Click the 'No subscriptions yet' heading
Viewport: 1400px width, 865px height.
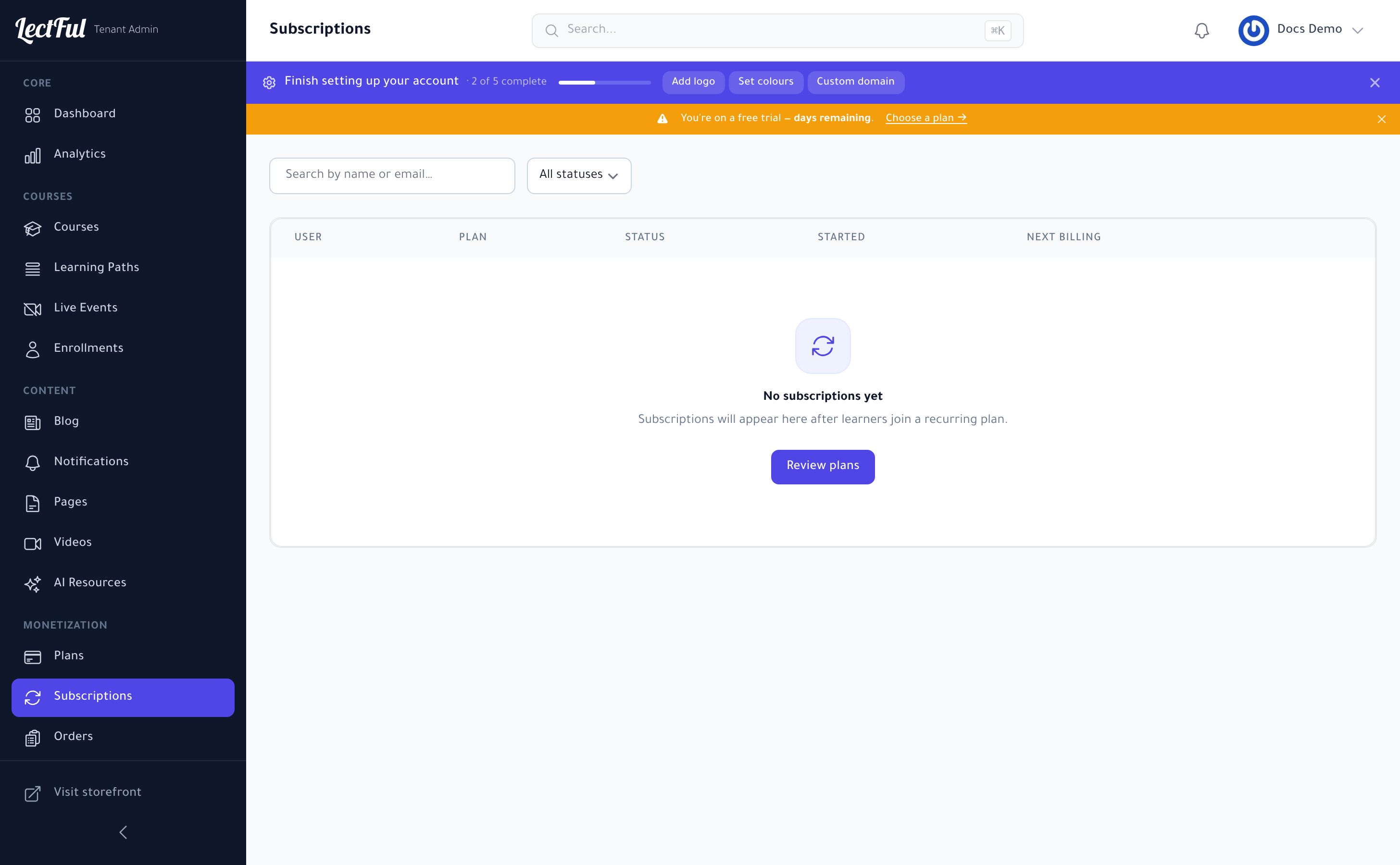823,396
